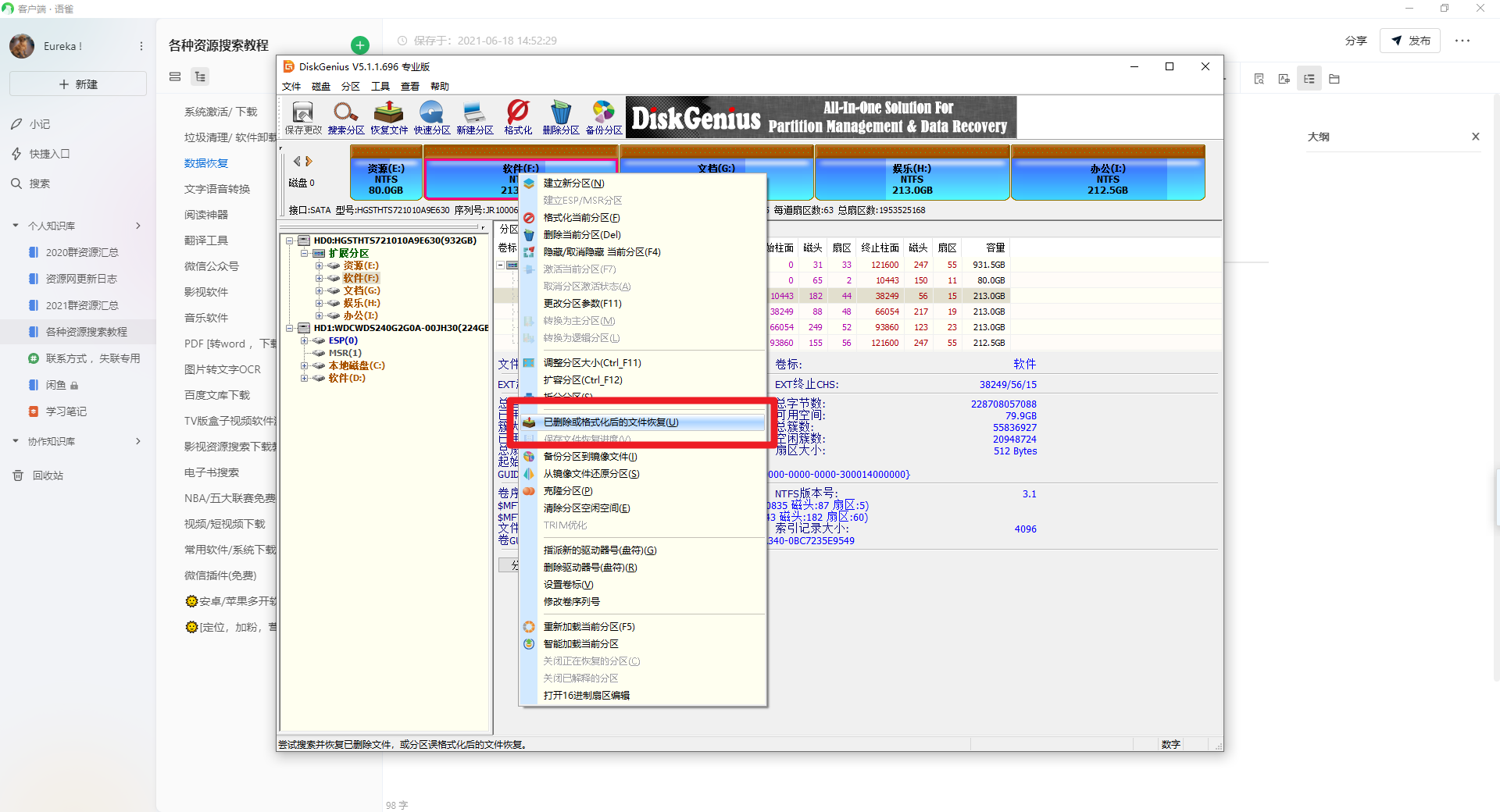The image size is (1500, 812).
Task: Toggle the outline panel icon in toolbar
Action: pyautogui.click(x=1309, y=79)
